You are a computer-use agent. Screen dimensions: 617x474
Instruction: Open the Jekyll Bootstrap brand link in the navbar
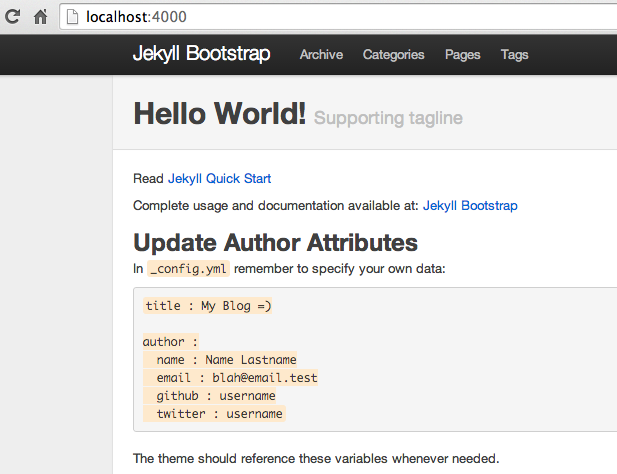(201, 53)
